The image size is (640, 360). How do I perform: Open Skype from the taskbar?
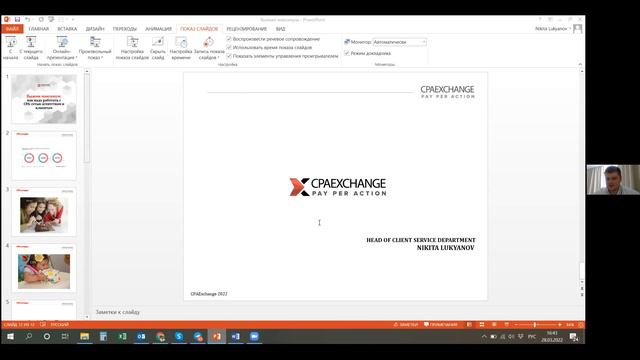[x=179, y=336]
